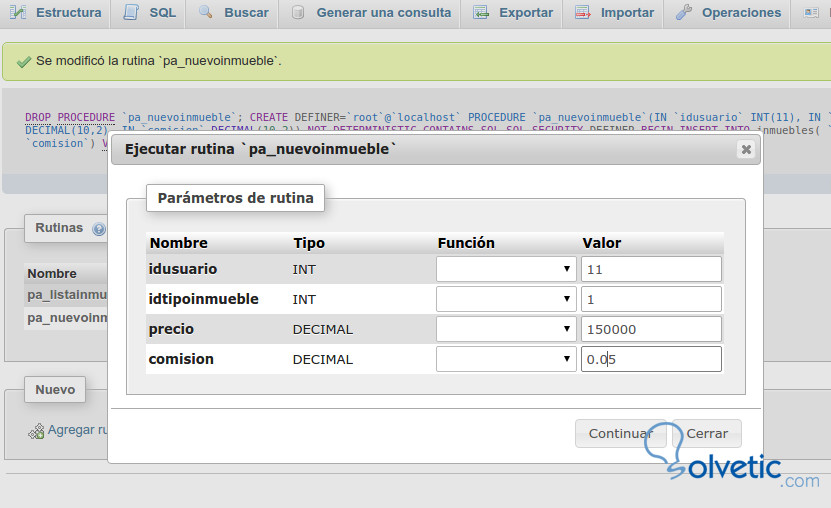This screenshot has height=508, width=831.
Task: Focus the precio value field
Action: [651, 329]
